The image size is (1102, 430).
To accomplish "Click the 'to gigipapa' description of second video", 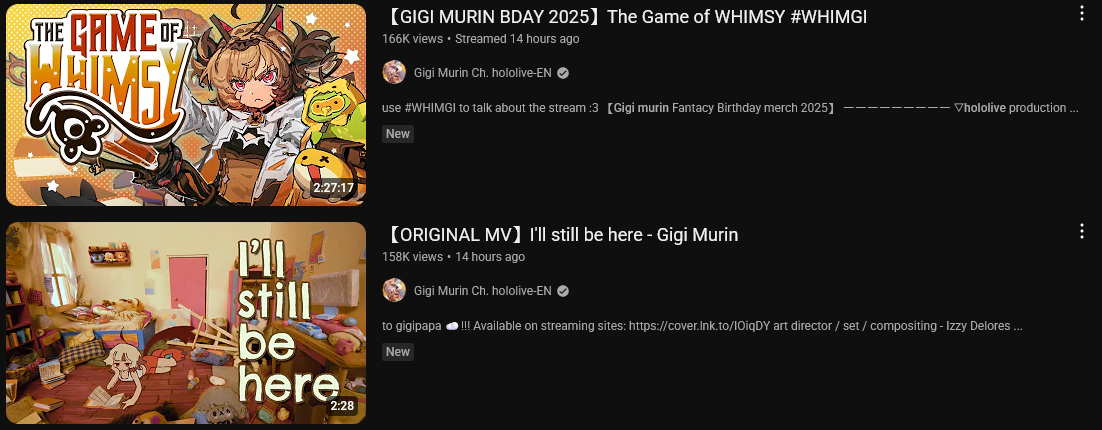I will click(x=702, y=326).
